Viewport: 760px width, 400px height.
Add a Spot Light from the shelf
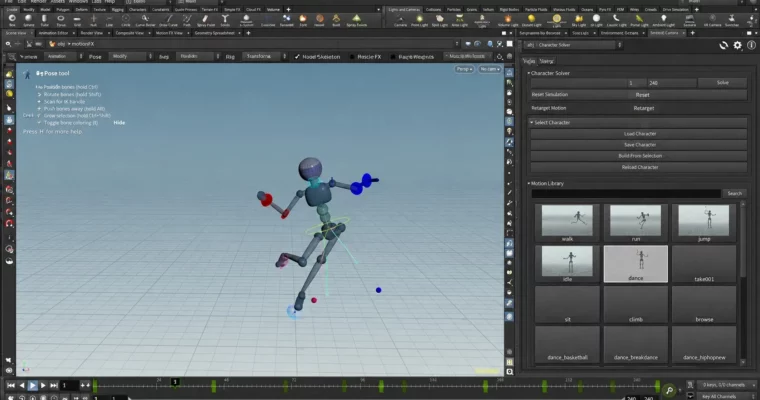coord(439,20)
